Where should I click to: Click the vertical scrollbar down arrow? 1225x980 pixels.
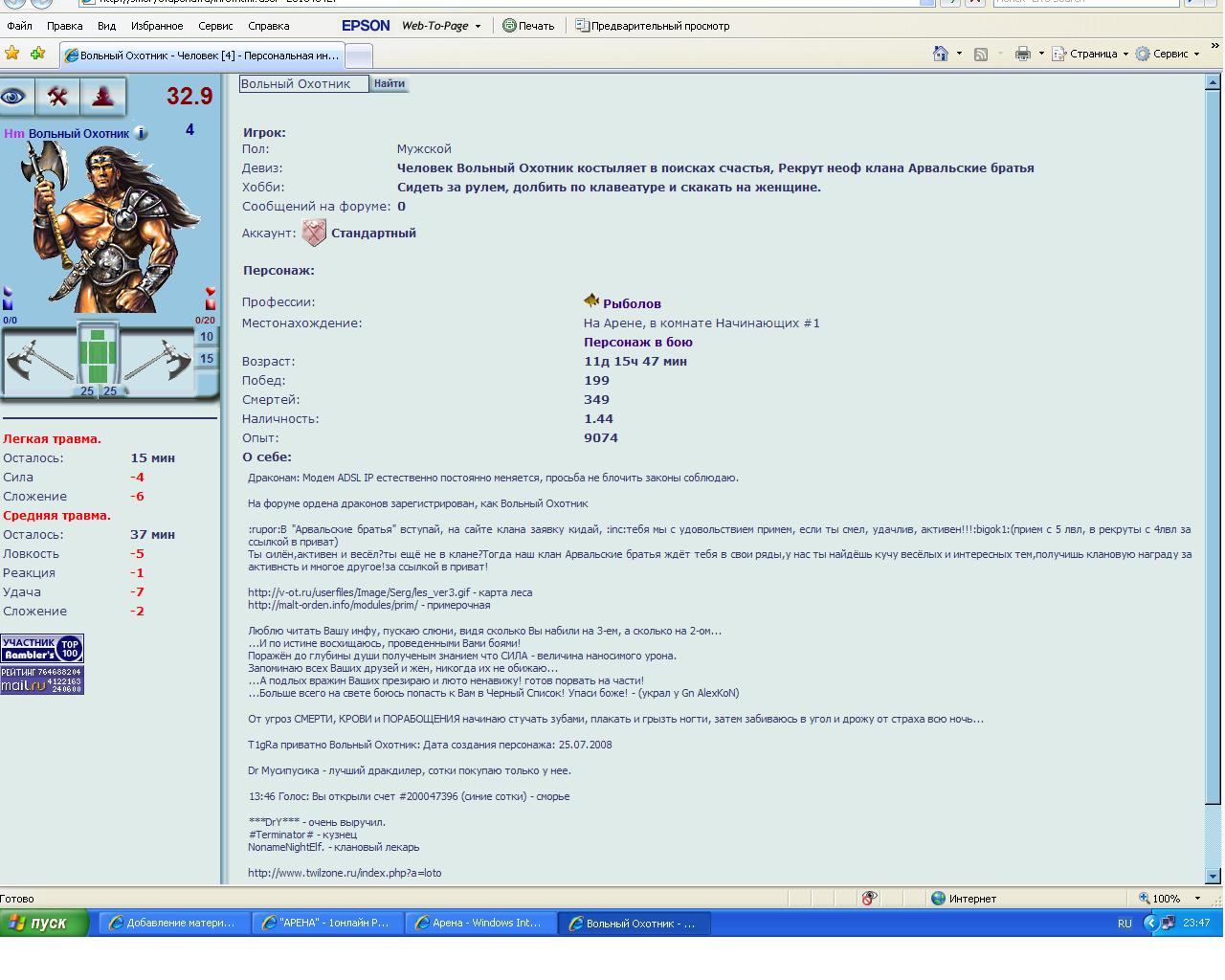pyautogui.click(x=1213, y=876)
